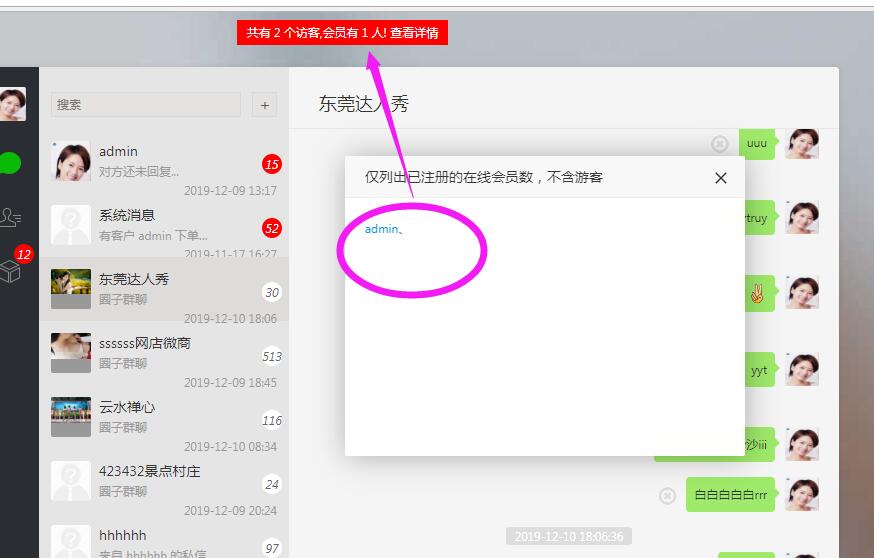Click the 'yyt' message bubble
The height and width of the screenshot is (558, 874).
[x=759, y=370]
